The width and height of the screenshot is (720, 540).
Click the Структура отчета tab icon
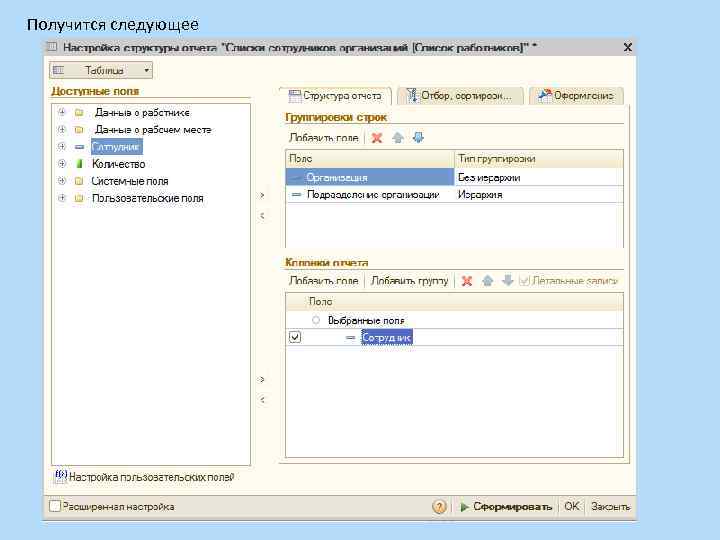click(x=294, y=96)
